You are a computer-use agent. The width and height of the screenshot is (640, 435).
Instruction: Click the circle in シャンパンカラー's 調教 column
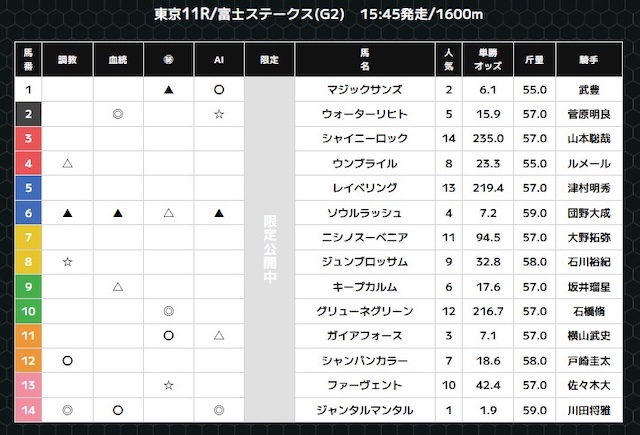pos(67,359)
